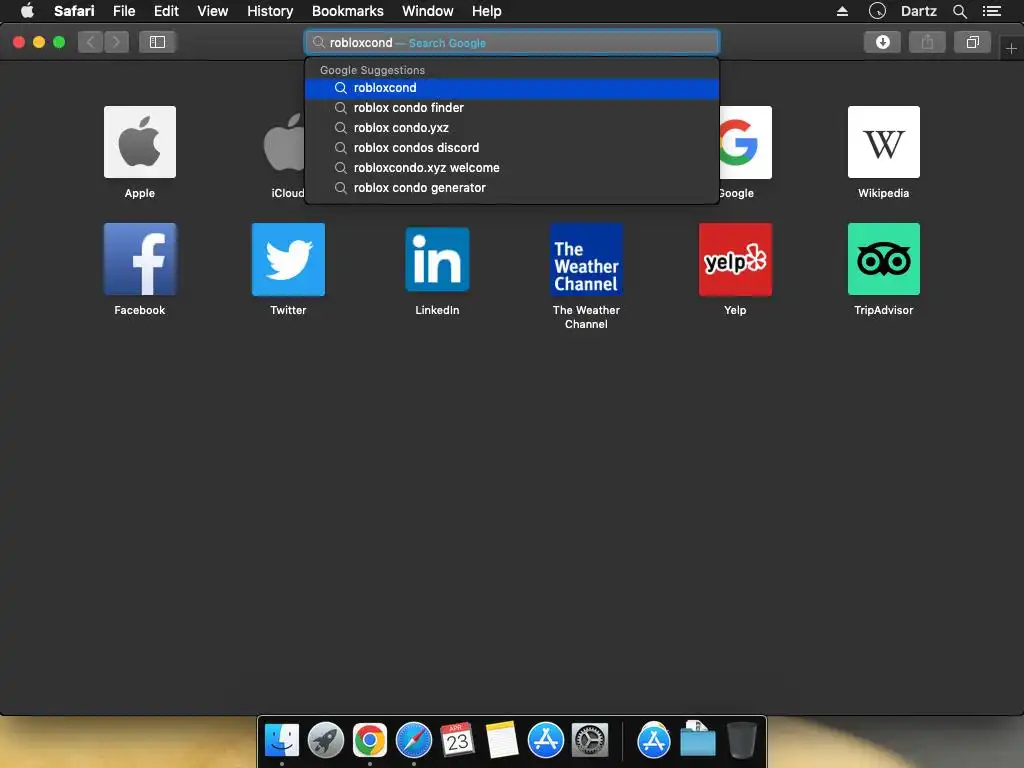Open the Yelp favorite tile
This screenshot has width=1024, height=768.
pos(735,259)
